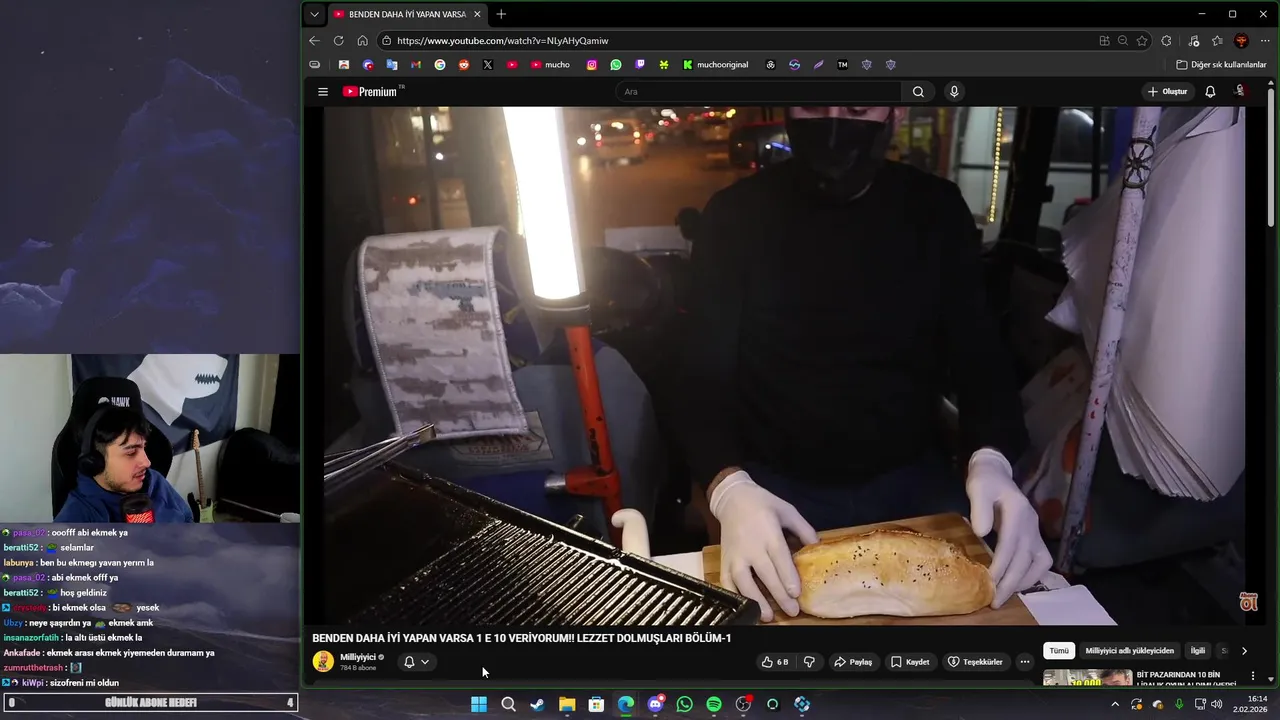Click the YouTube 'Ara' search field
Viewport: 1280px width, 720px height.
click(758, 92)
